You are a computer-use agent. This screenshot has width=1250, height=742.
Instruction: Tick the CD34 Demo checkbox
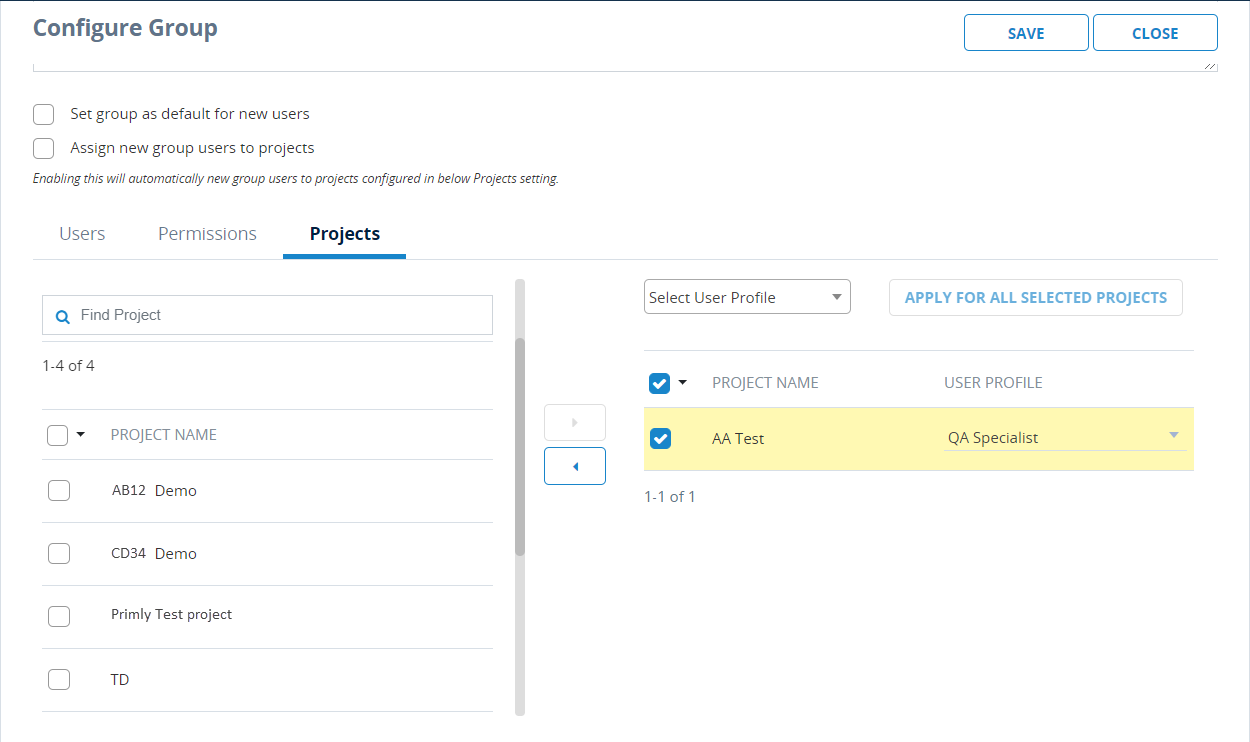tap(59, 553)
